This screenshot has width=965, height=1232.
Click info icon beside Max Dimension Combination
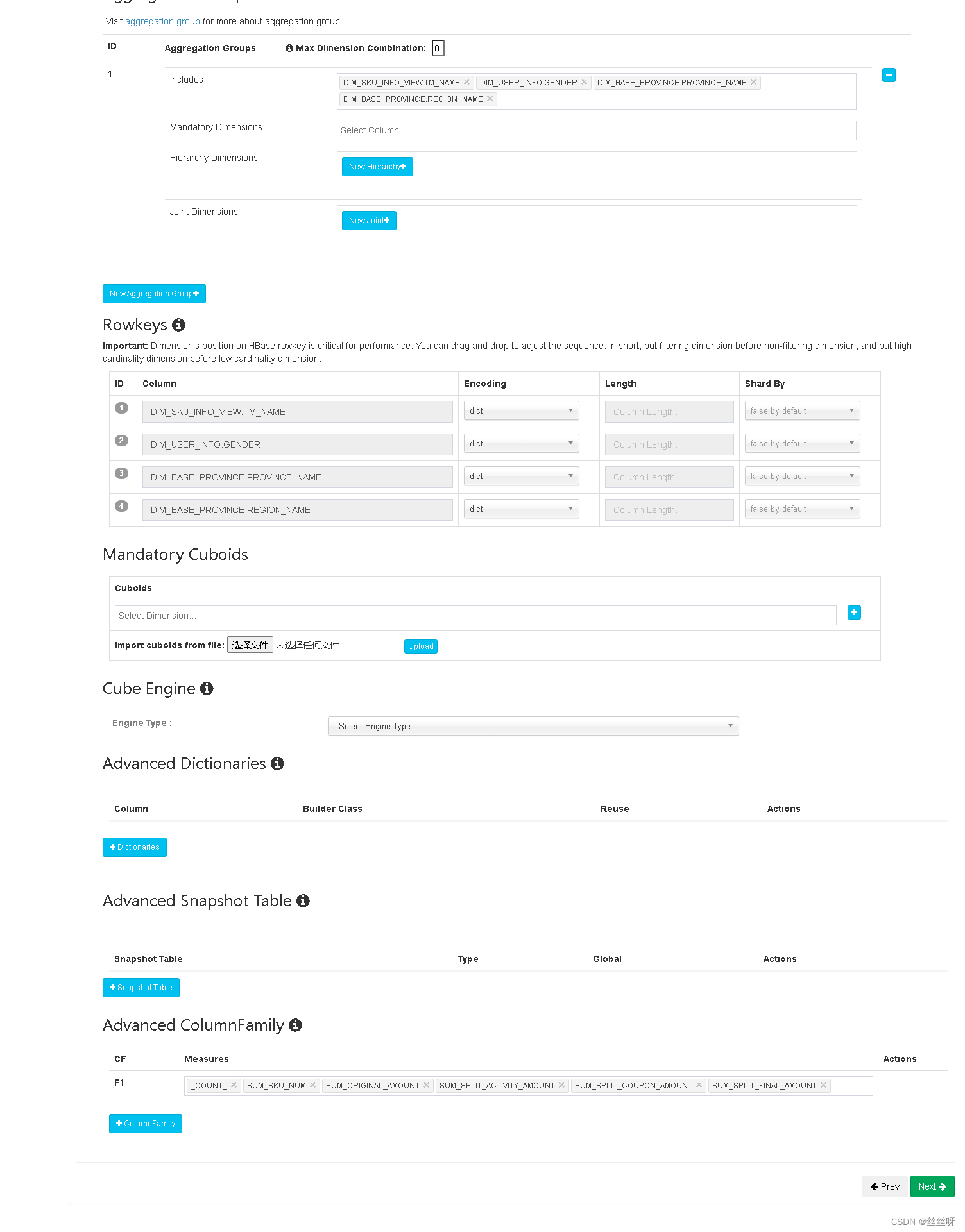289,48
